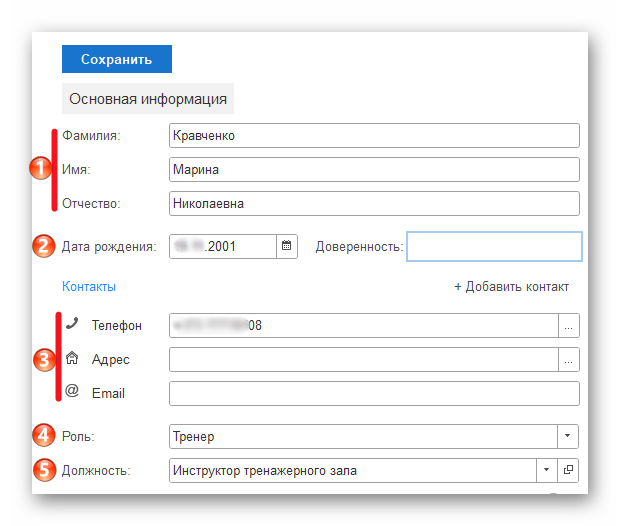Click into the Доверенность input field
The image size is (620, 526).
(x=494, y=246)
